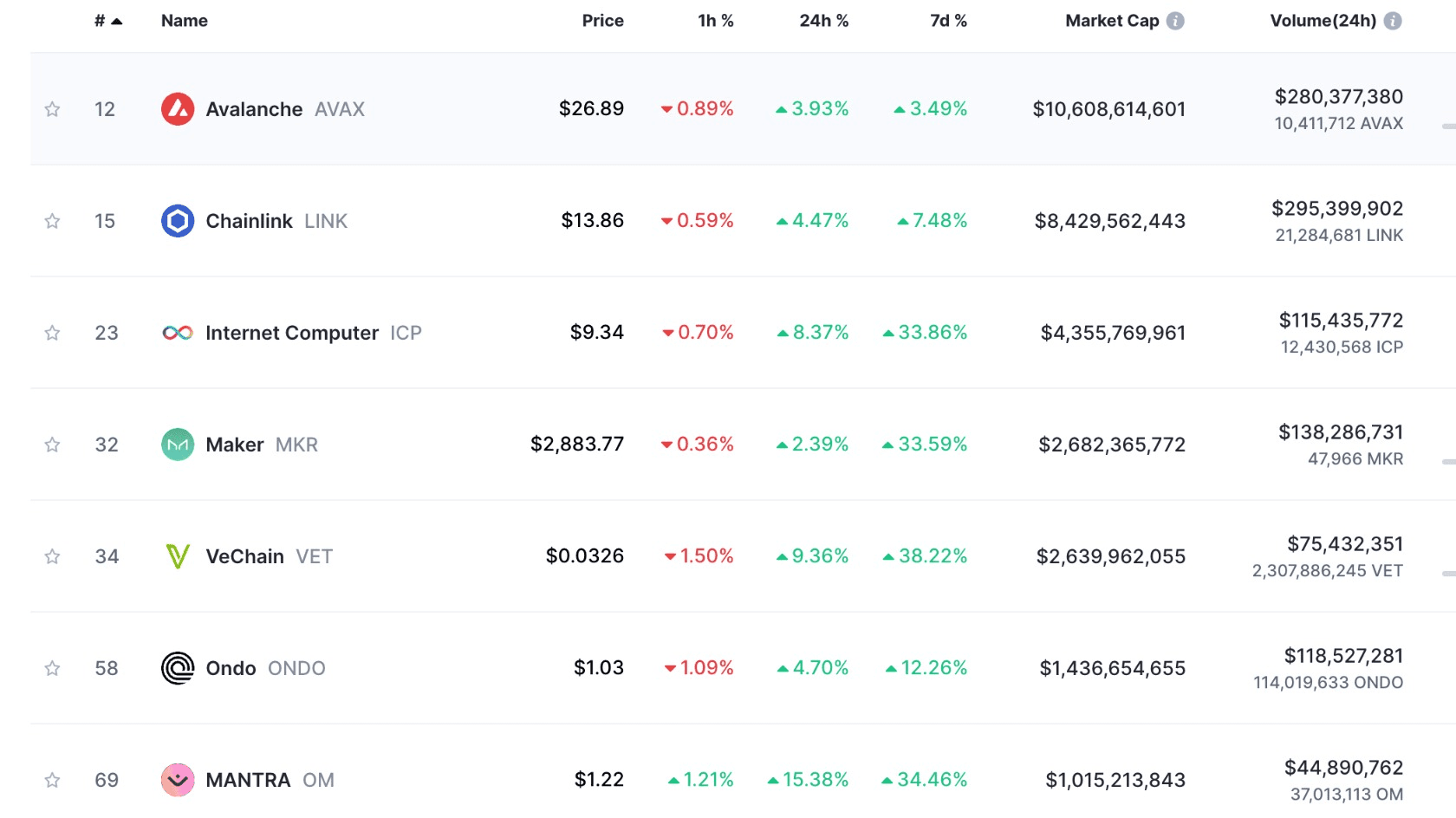
Task: Star Chainlink to add to watchlist
Action: click(x=52, y=221)
